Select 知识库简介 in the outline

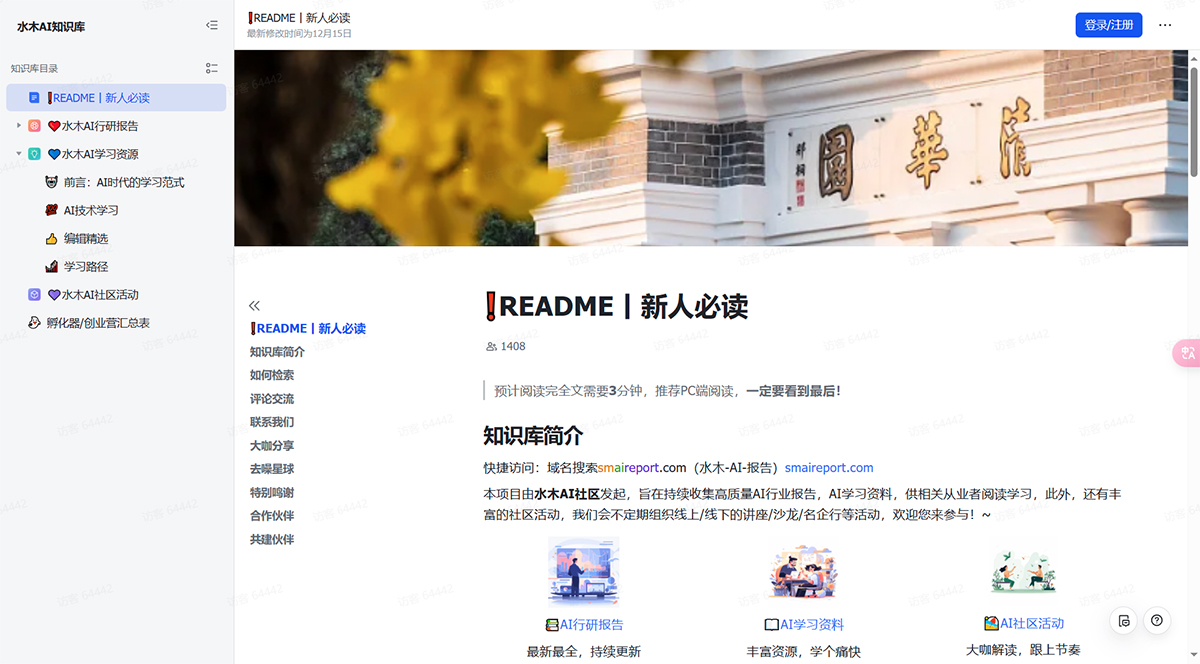tap(277, 351)
